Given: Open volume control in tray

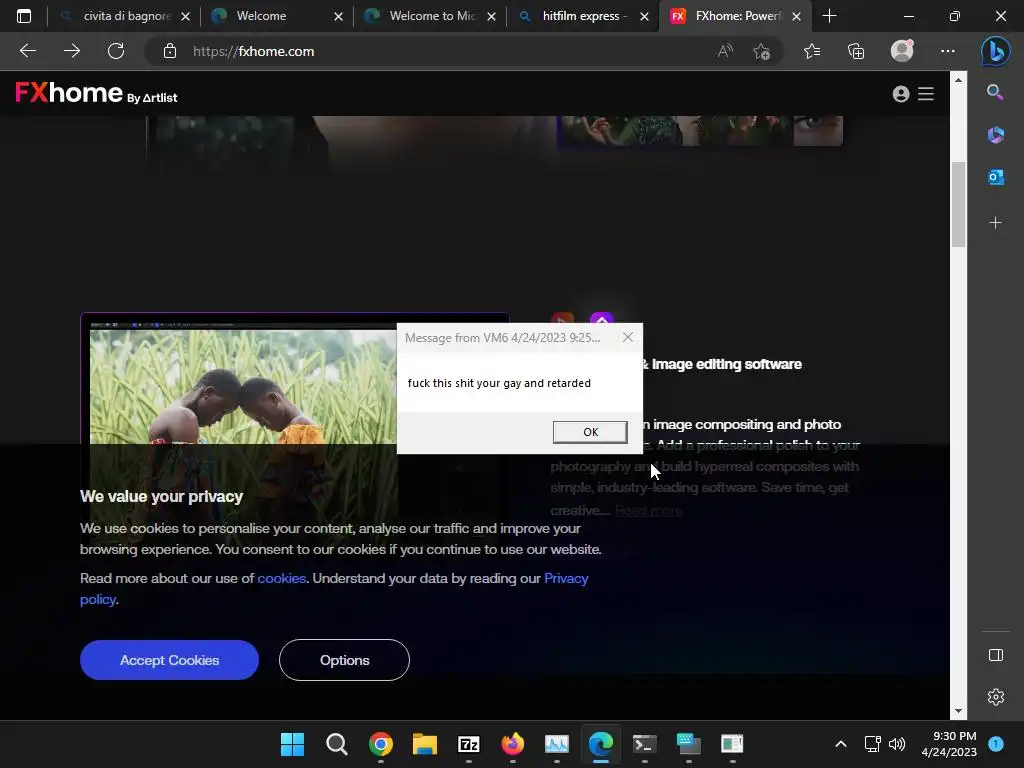Looking at the screenshot, I should (897, 744).
